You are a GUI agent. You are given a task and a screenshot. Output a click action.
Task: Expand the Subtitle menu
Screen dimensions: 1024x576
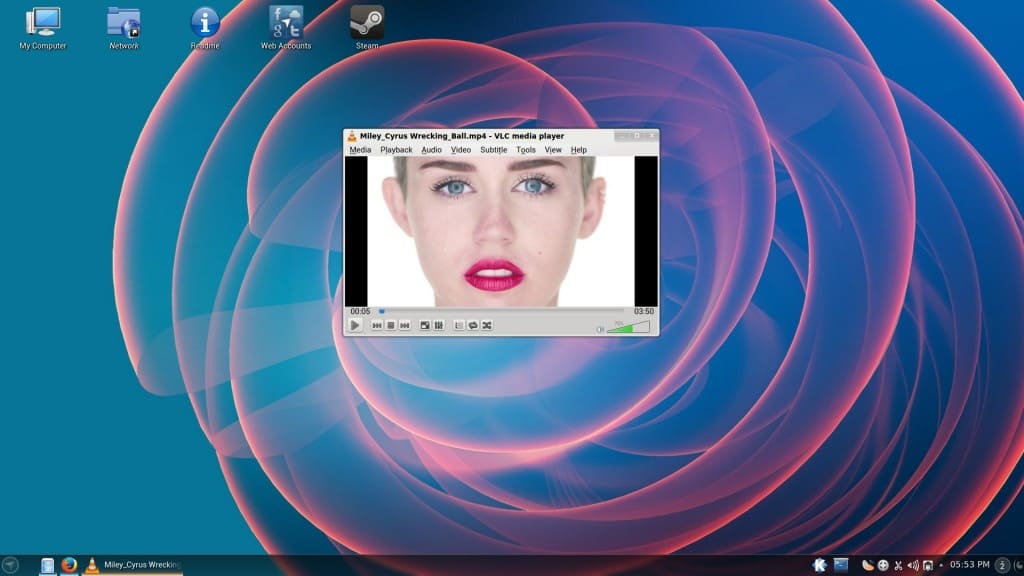click(493, 150)
